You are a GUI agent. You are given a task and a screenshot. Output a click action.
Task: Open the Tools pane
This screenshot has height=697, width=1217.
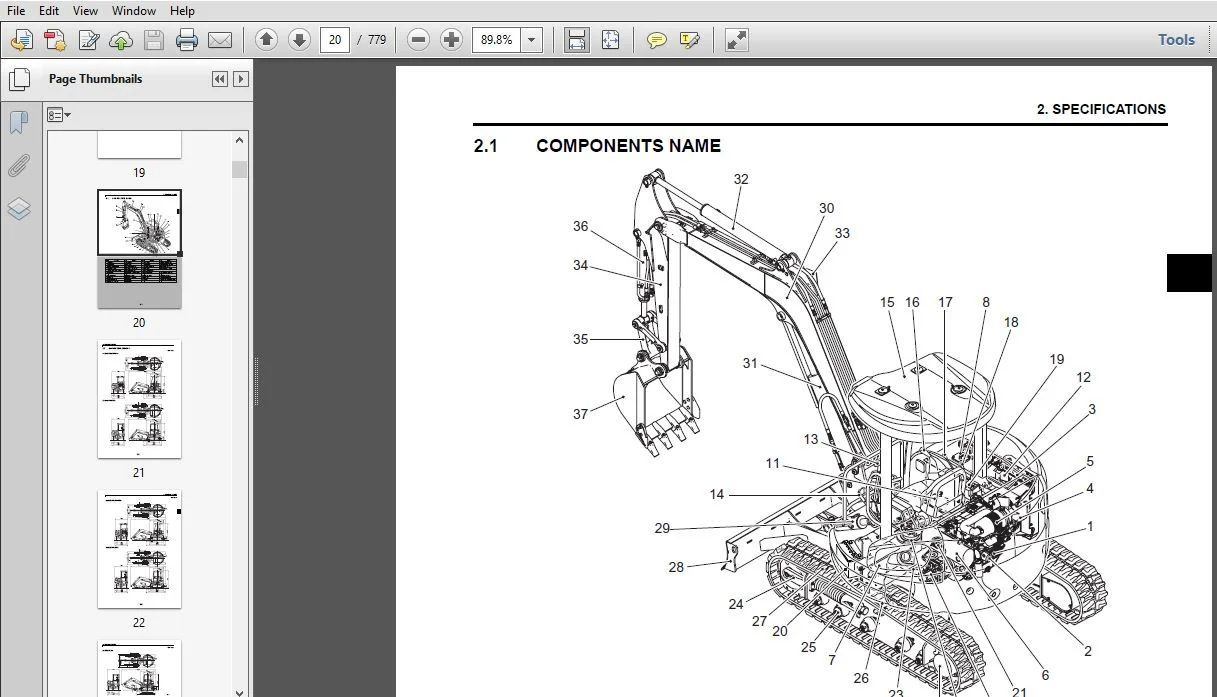click(x=1176, y=40)
